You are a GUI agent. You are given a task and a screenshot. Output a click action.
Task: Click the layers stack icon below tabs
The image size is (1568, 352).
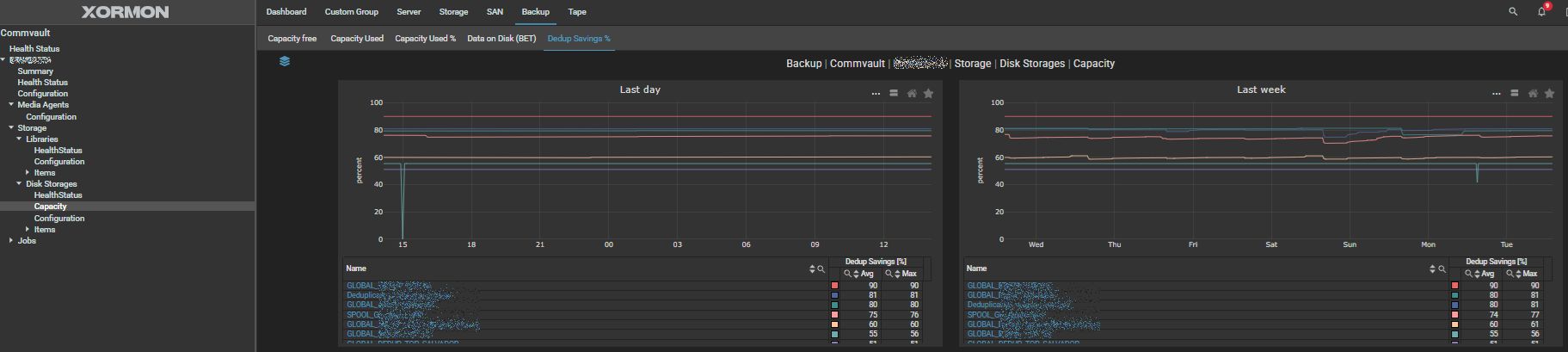pos(285,61)
